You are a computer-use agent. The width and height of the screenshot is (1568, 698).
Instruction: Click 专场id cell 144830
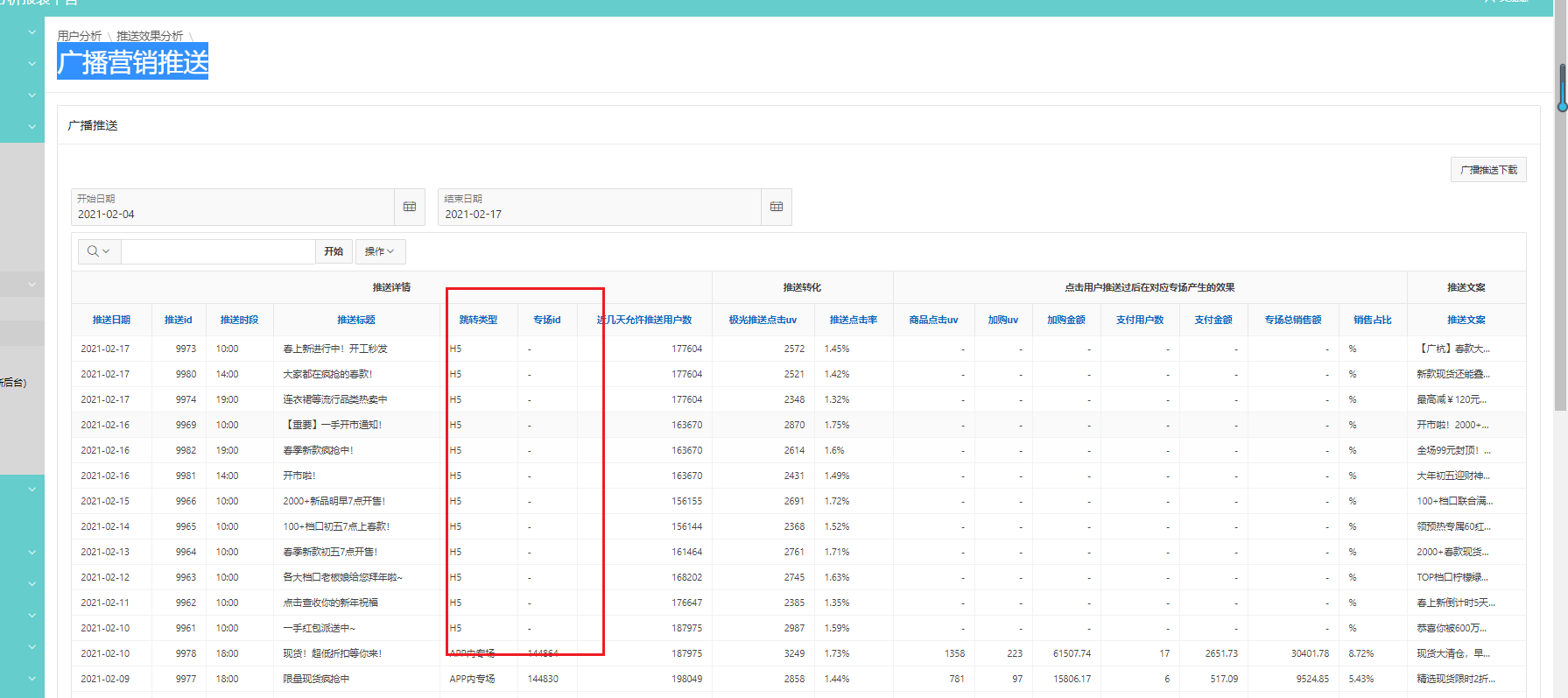(543, 679)
